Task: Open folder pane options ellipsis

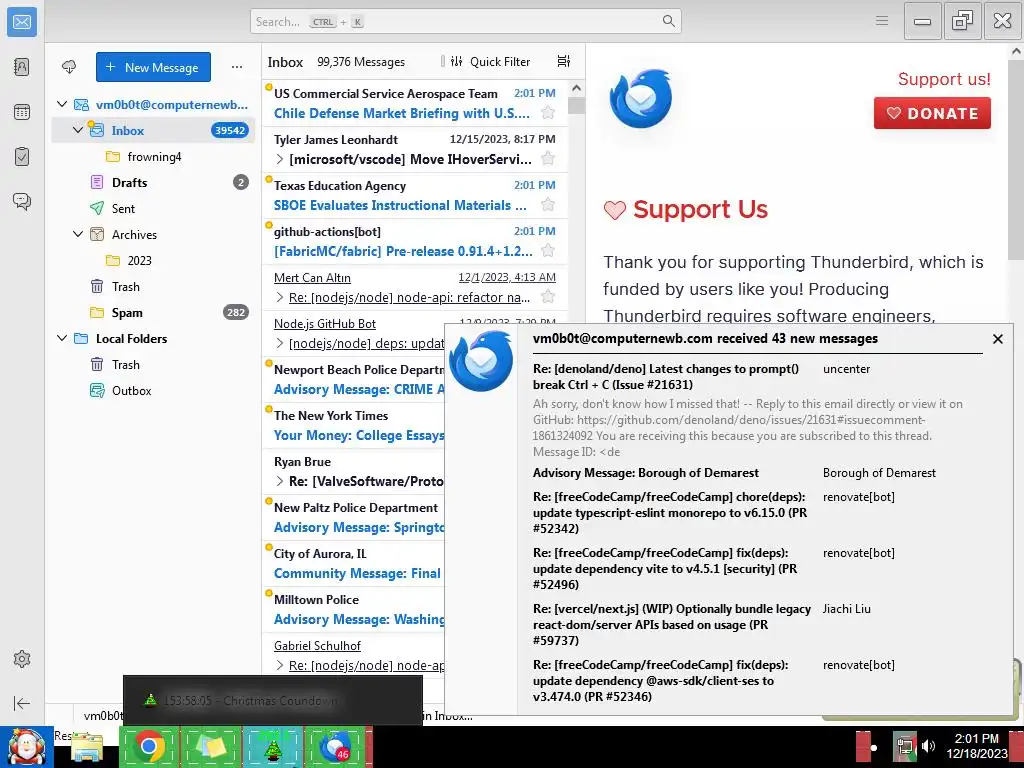Action: click(x=236, y=67)
